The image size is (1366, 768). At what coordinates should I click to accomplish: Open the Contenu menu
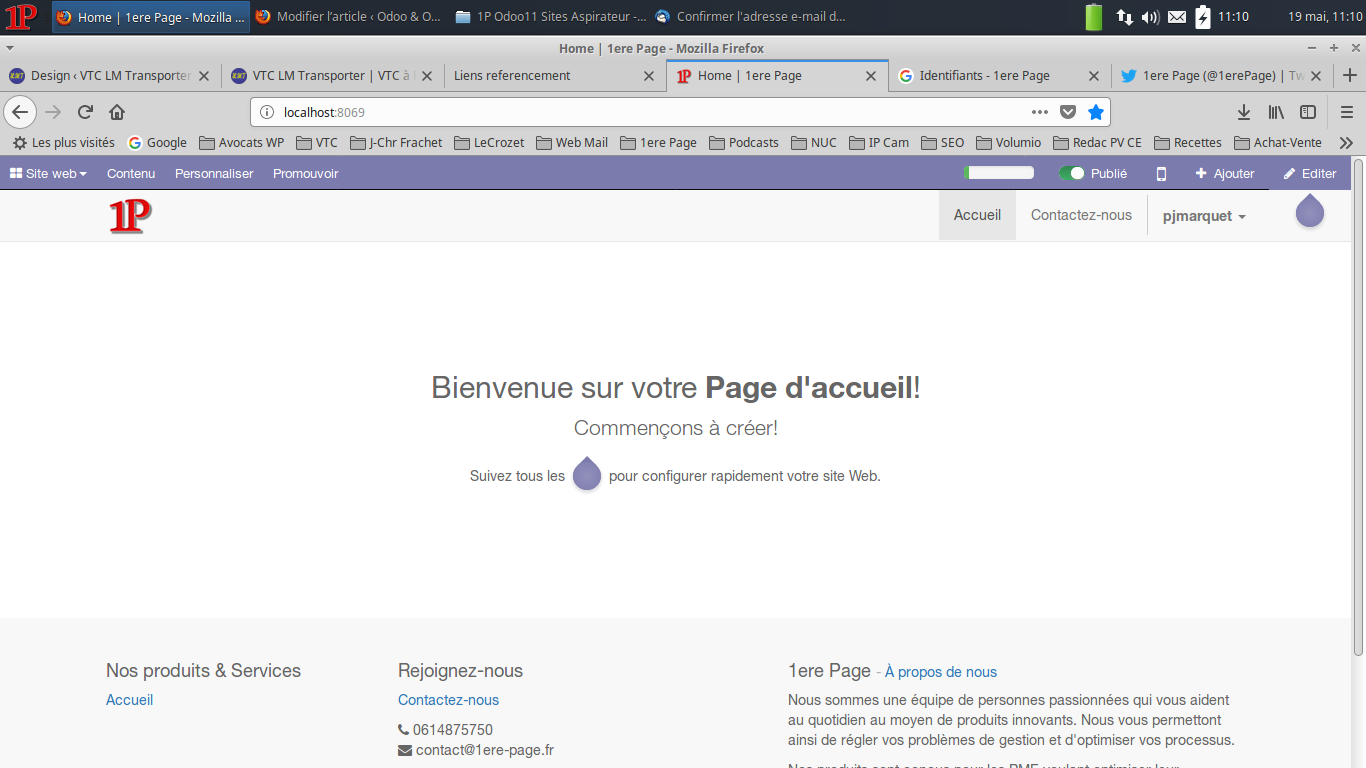coord(131,173)
